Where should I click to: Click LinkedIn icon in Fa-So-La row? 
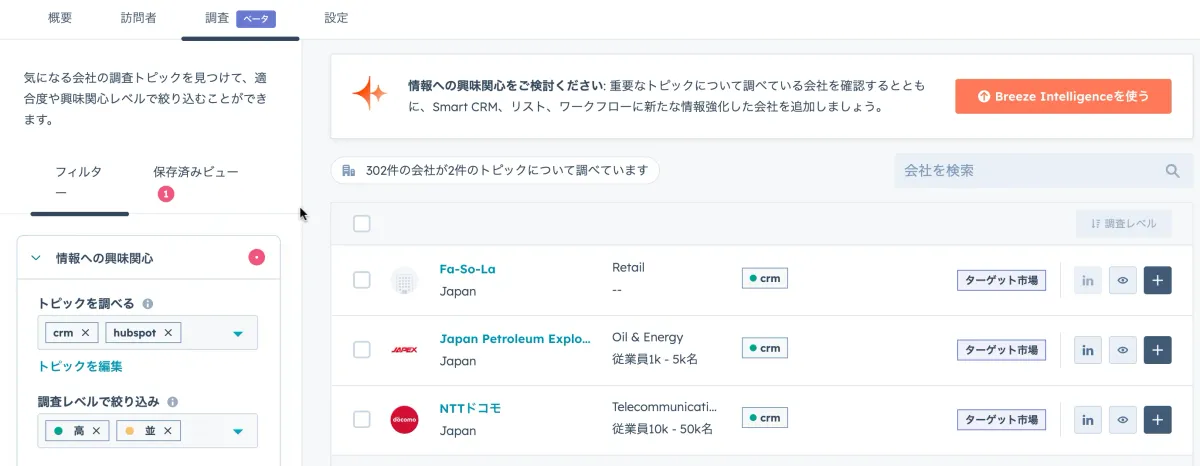(x=1087, y=281)
